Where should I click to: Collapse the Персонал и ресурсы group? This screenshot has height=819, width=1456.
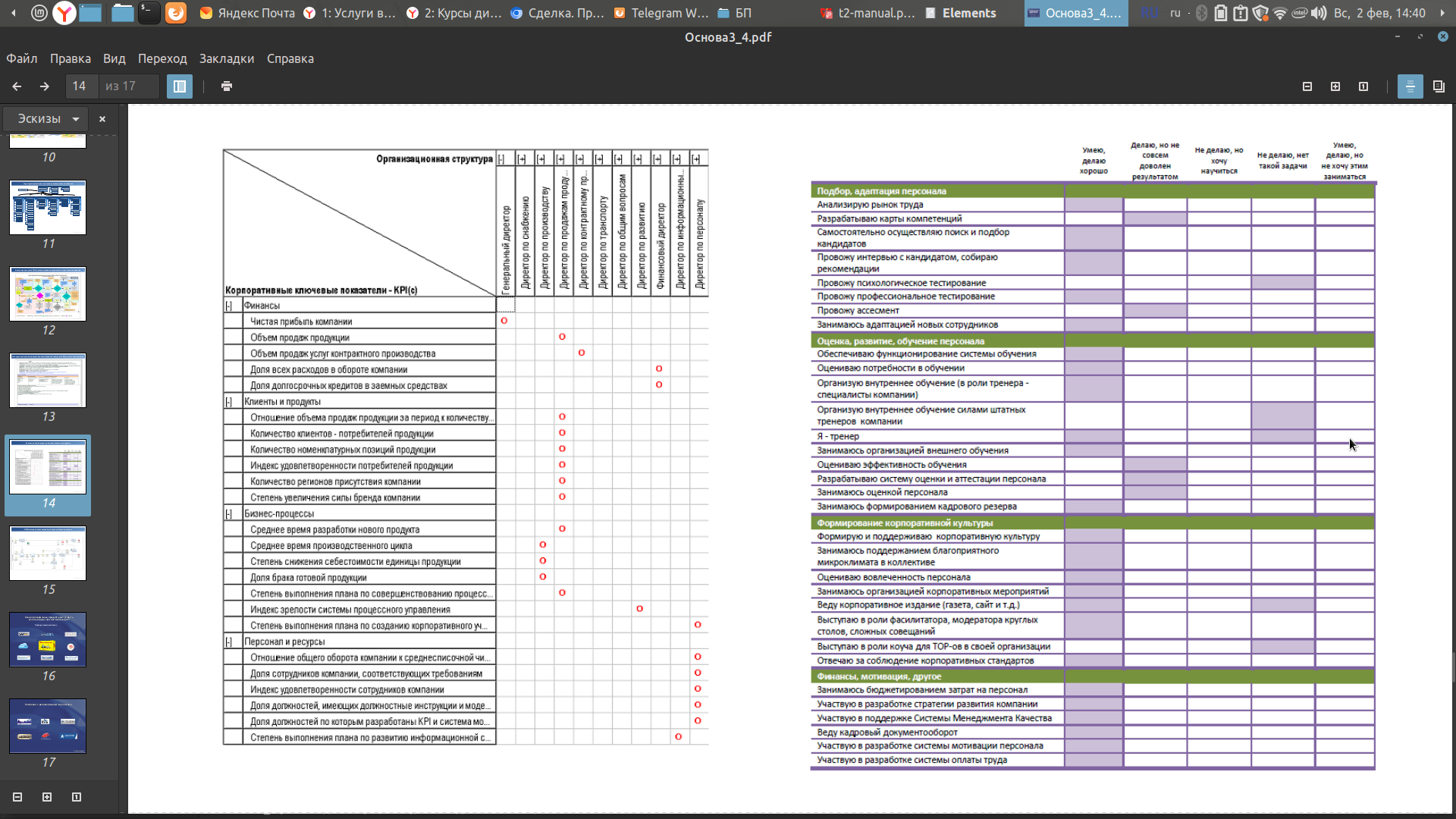point(228,642)
